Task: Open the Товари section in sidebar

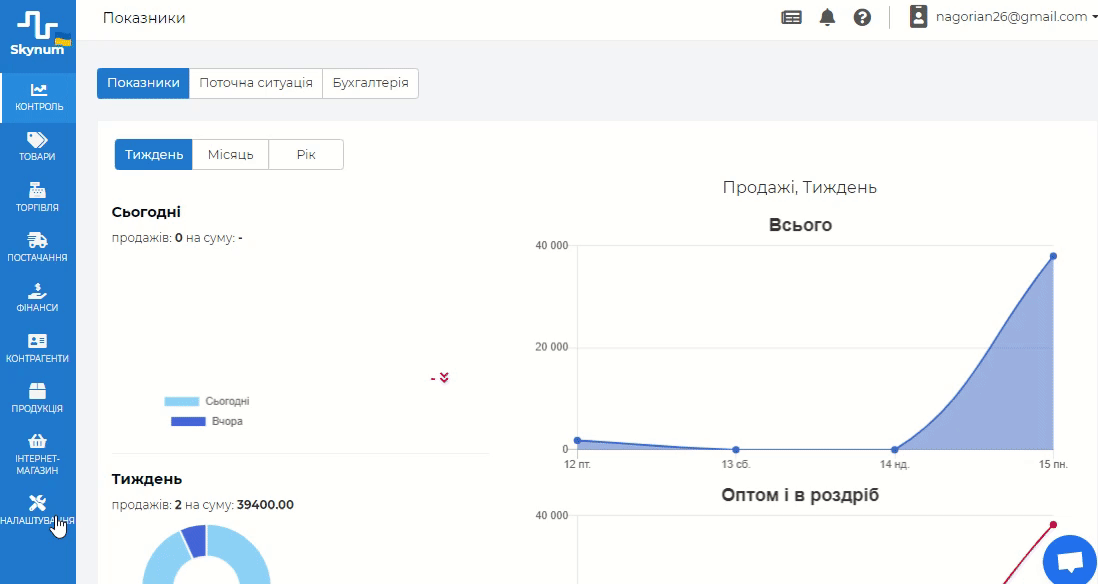Action: (39, 148)
